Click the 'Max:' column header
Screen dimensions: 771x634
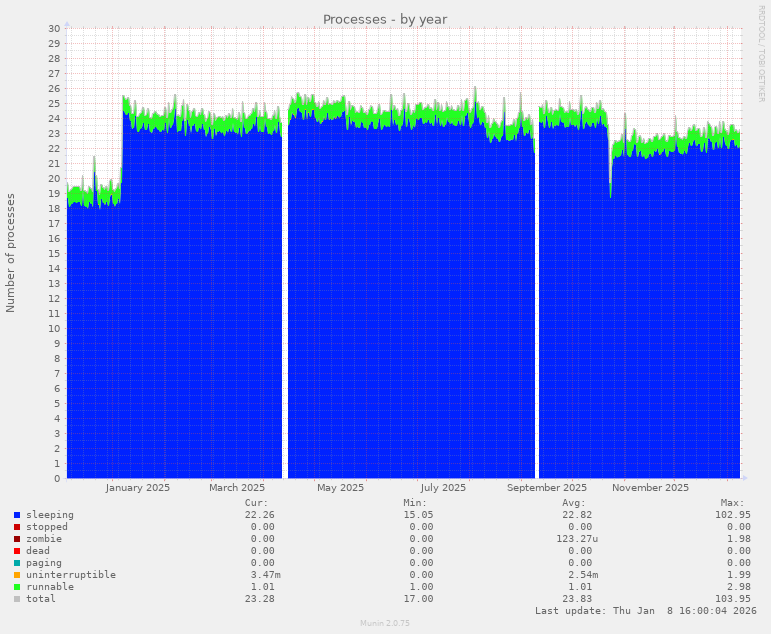(x=732, y=503)
